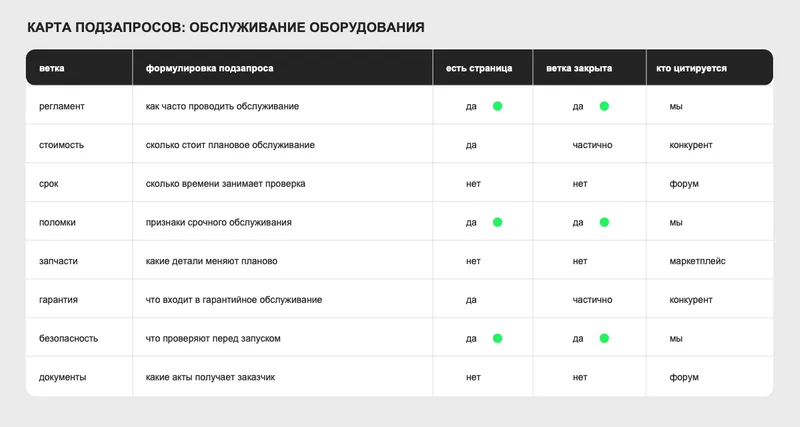The width and height of the screenshot is (800, 427).
Task: Click «нет» under «есть страница» in запчасти row
Action: point(473,261)
